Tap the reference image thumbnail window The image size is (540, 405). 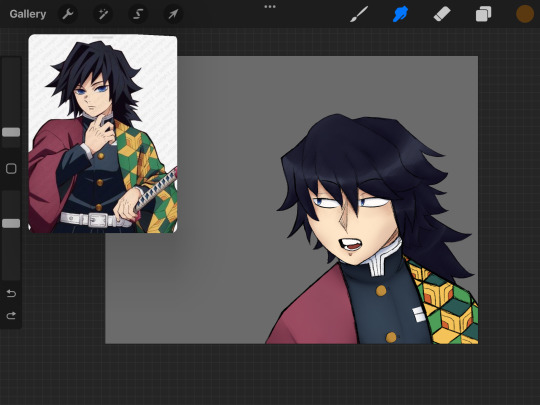pyautogui.click(x=103, y=134)
